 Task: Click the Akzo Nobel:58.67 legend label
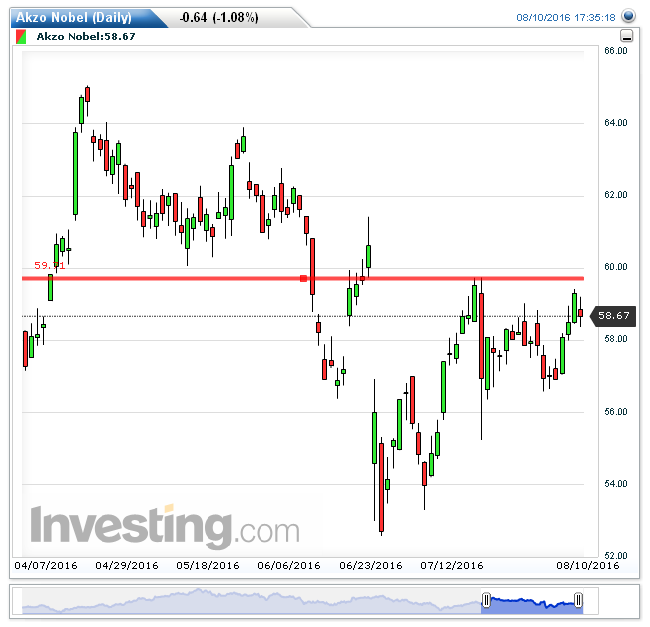pos(86,36)
